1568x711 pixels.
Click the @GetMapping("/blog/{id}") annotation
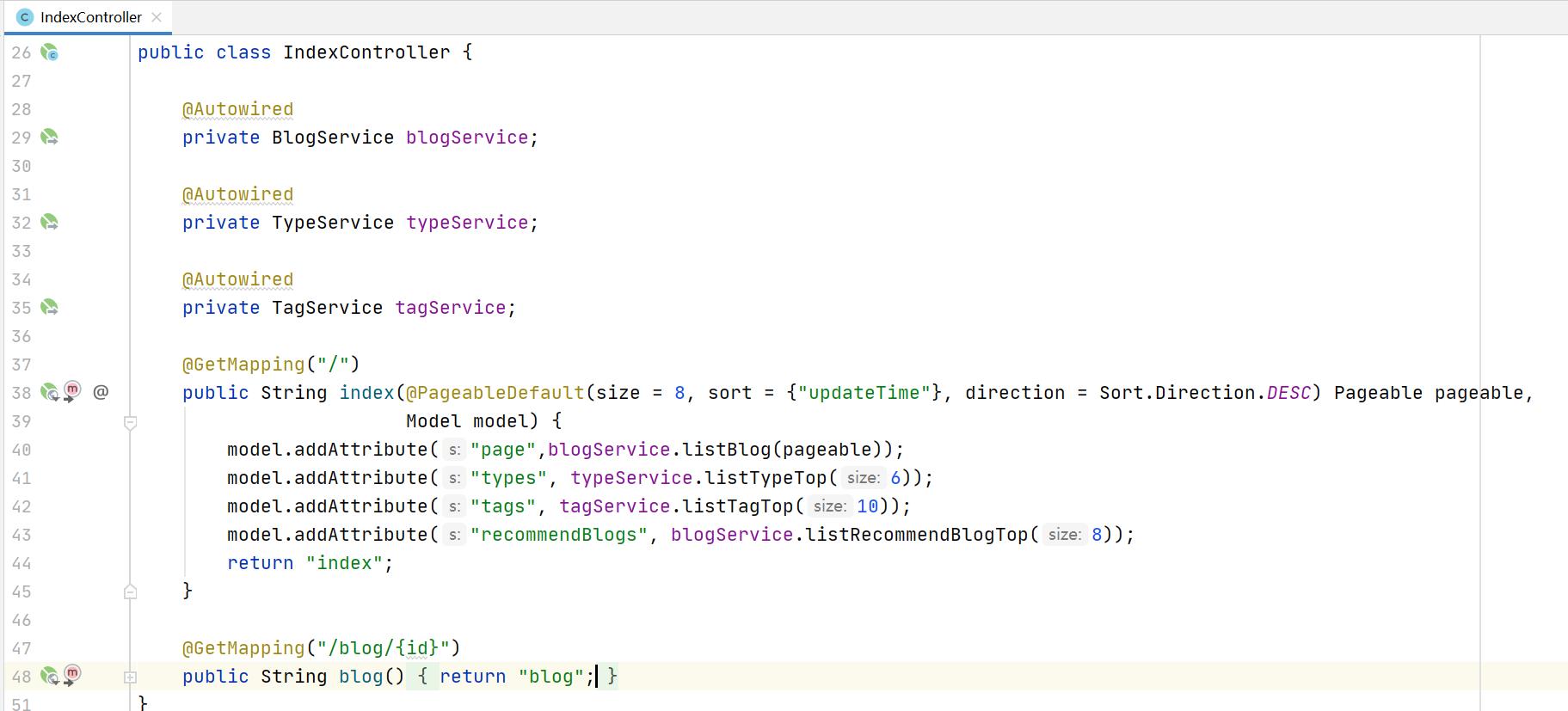click(x=322, y=648)
